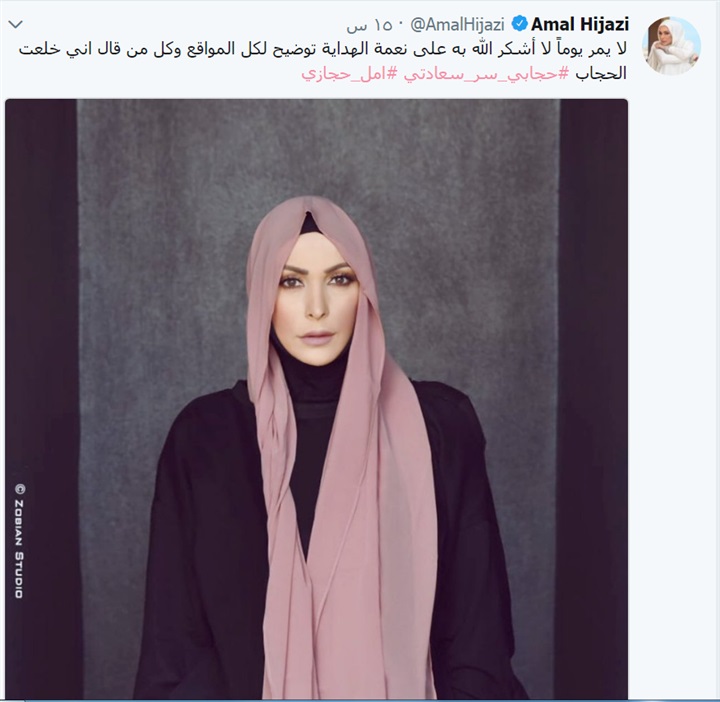Click the word الحجاب before the hashtags
Image resolution: width=720 pixels, height=702 pixels.
(x=601, y=73)
